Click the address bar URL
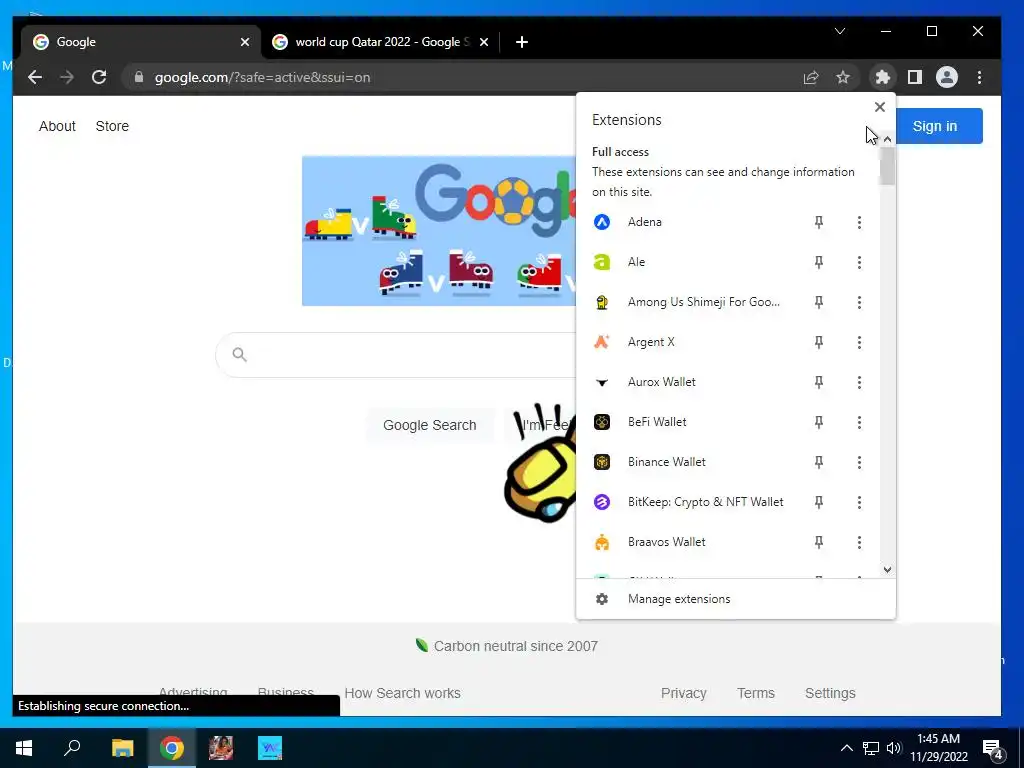The image size is (1024, 768). point(263,77)
